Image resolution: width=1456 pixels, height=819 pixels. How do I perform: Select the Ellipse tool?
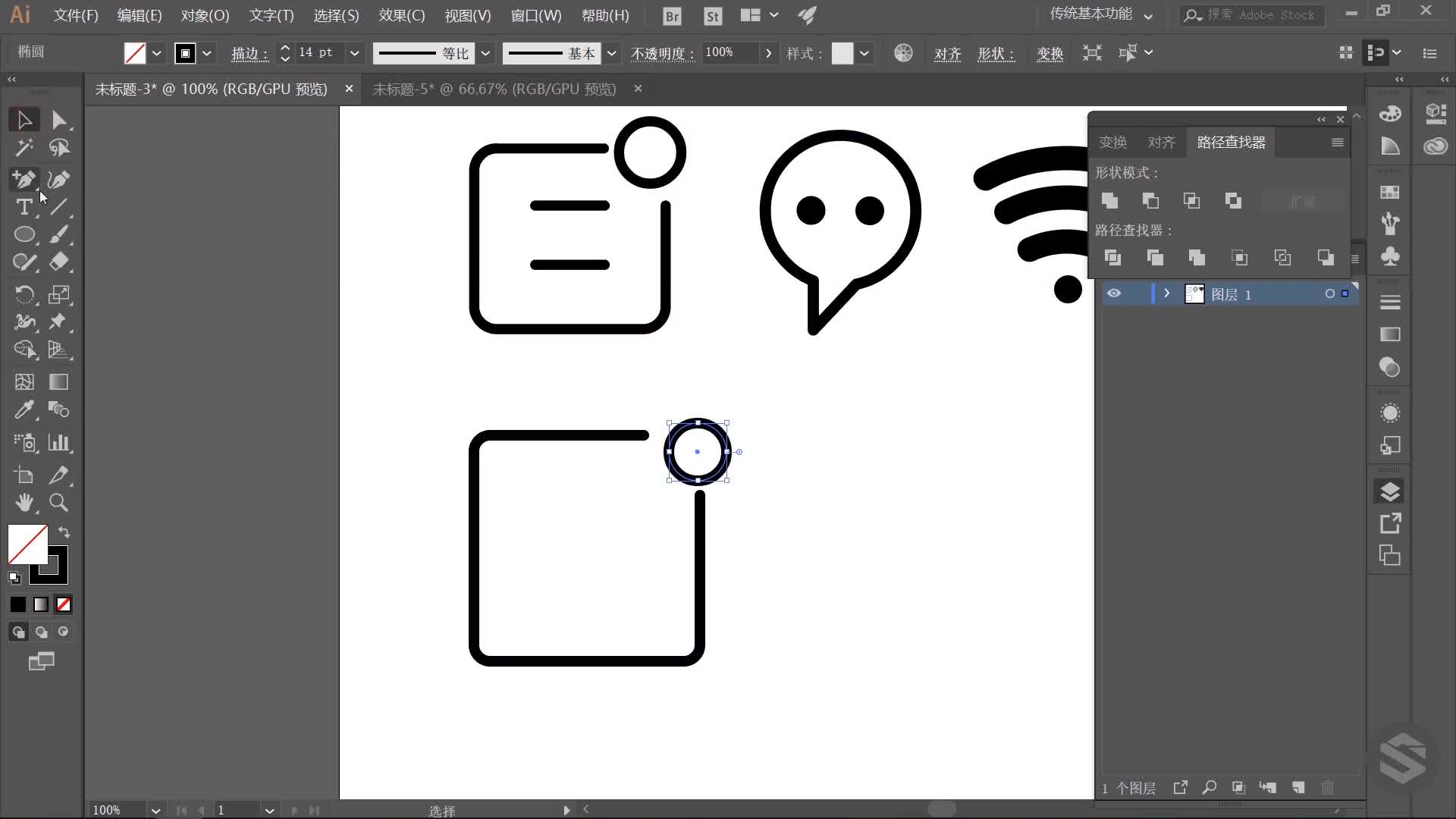pos(24,234)
